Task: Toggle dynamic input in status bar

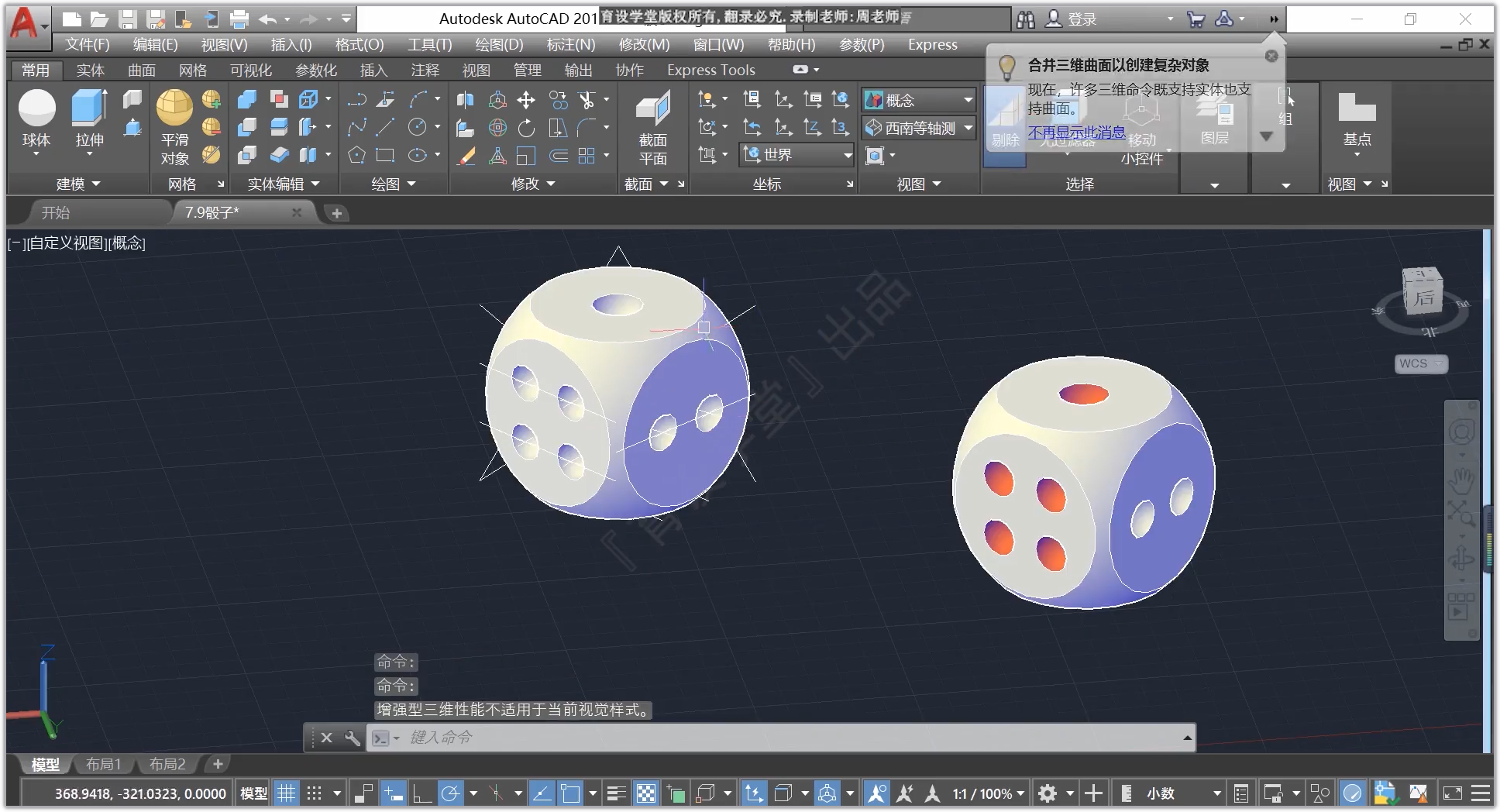Action: [394, 793]
